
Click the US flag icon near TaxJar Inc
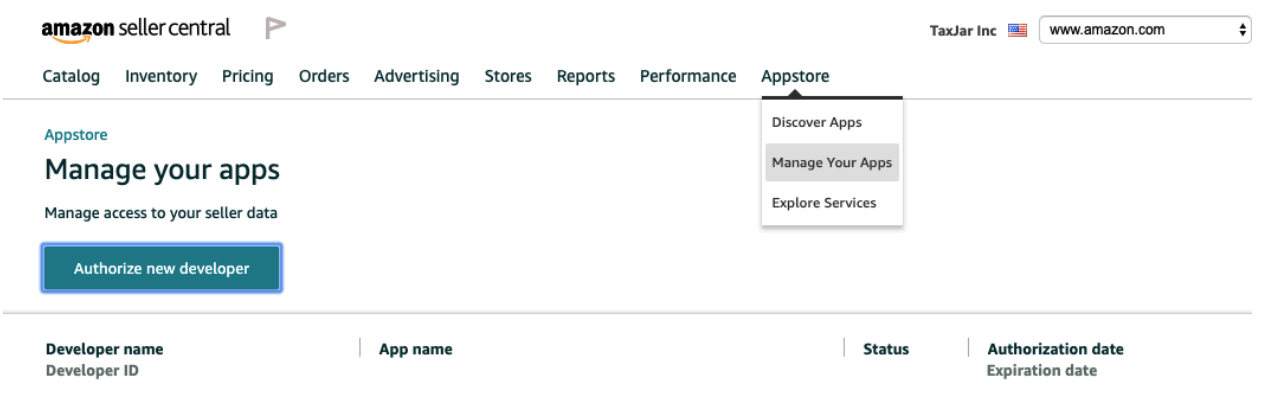tap(1019, 30)
